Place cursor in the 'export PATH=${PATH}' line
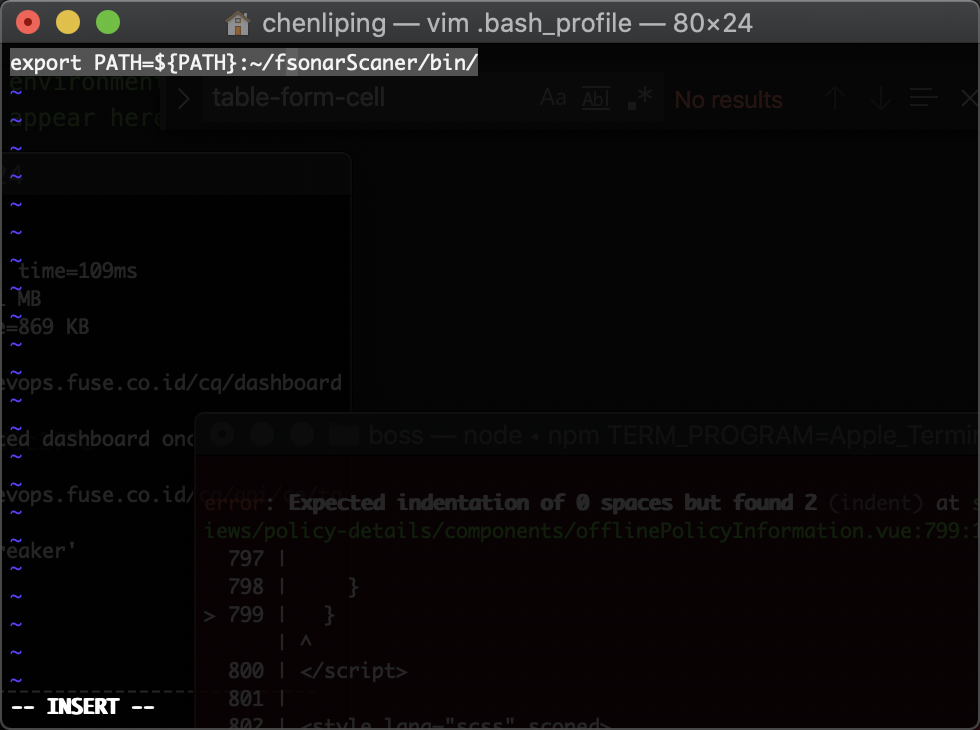The height and width of the screenshot is (730, 980). (x=244, y=62)
